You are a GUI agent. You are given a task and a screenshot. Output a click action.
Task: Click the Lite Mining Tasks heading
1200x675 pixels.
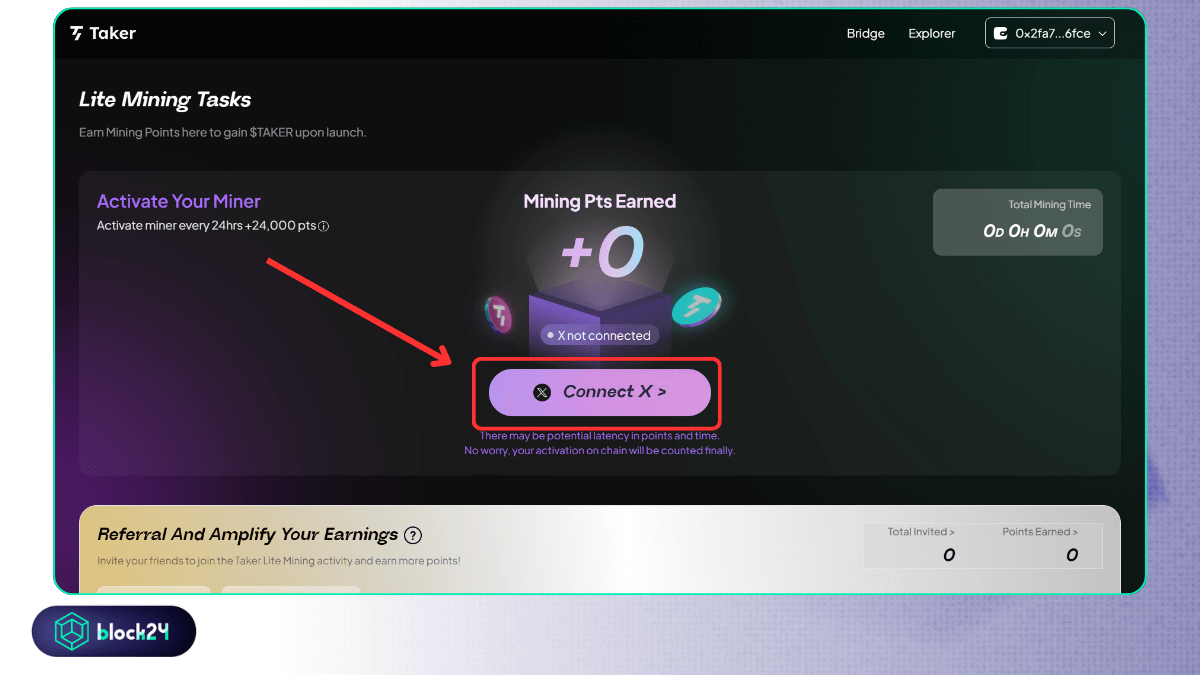coord(165,99)
